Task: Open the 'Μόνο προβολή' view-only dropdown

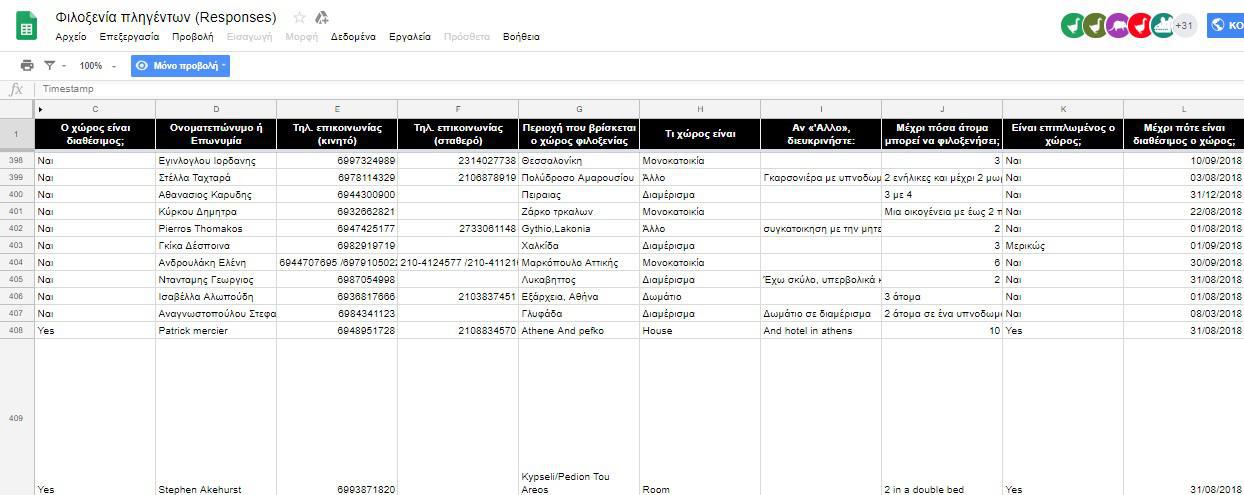Action: pyautogui.click(x=181, y=66)
